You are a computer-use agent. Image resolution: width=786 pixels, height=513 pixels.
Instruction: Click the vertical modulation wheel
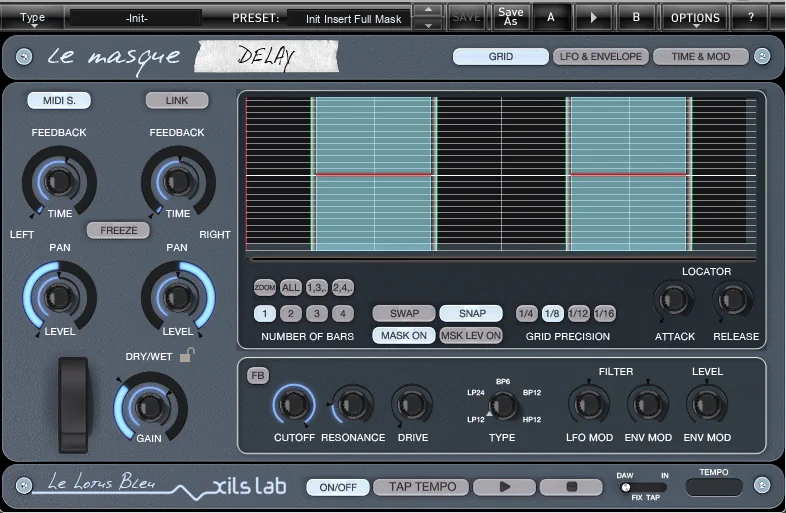coord(73,405)
